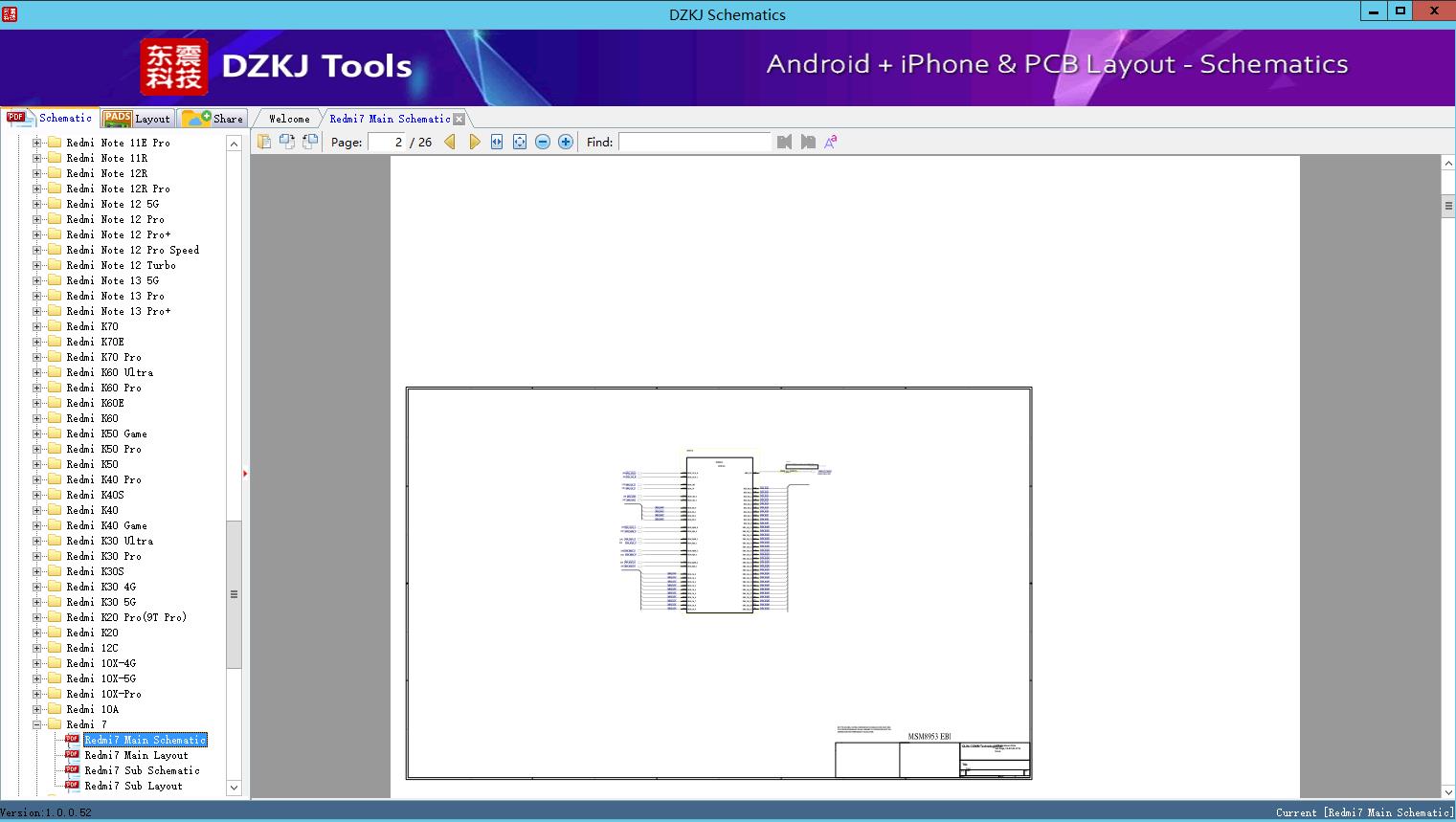Image resolution: width=1456 pixels, height=822 pixels.
Task: Open the Share tab
Action: 213,119
